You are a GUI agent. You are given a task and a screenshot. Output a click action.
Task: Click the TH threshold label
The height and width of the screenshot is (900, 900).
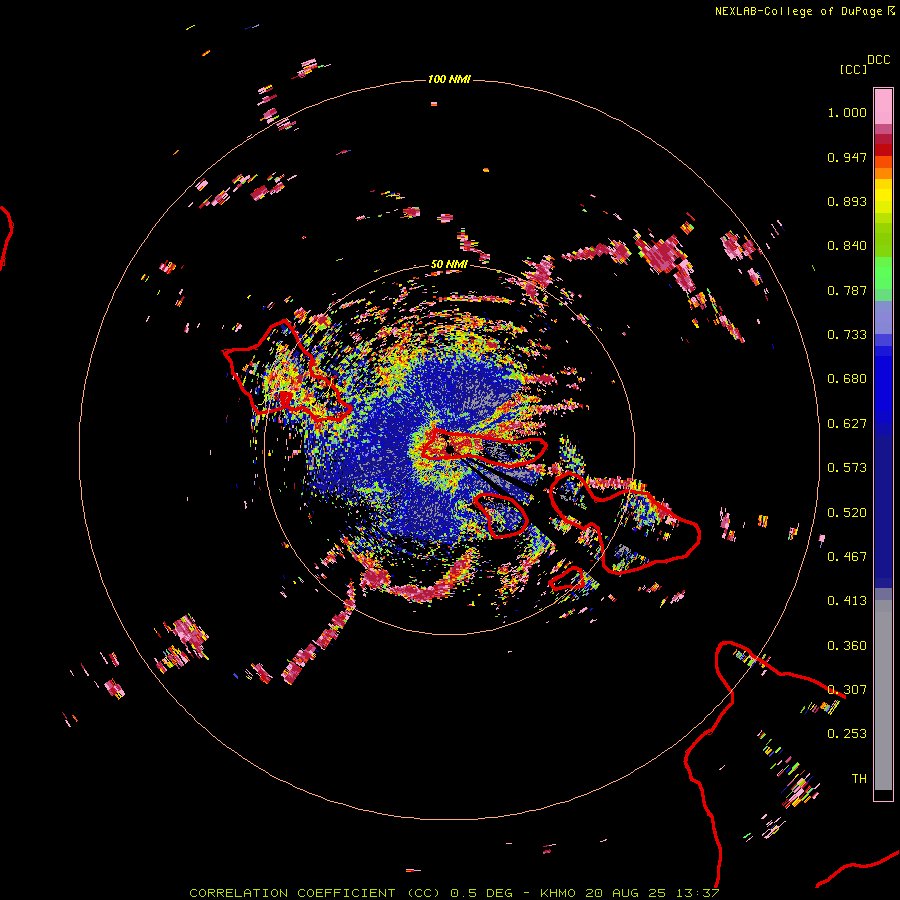pyautogui.click(x=859, y=779)
